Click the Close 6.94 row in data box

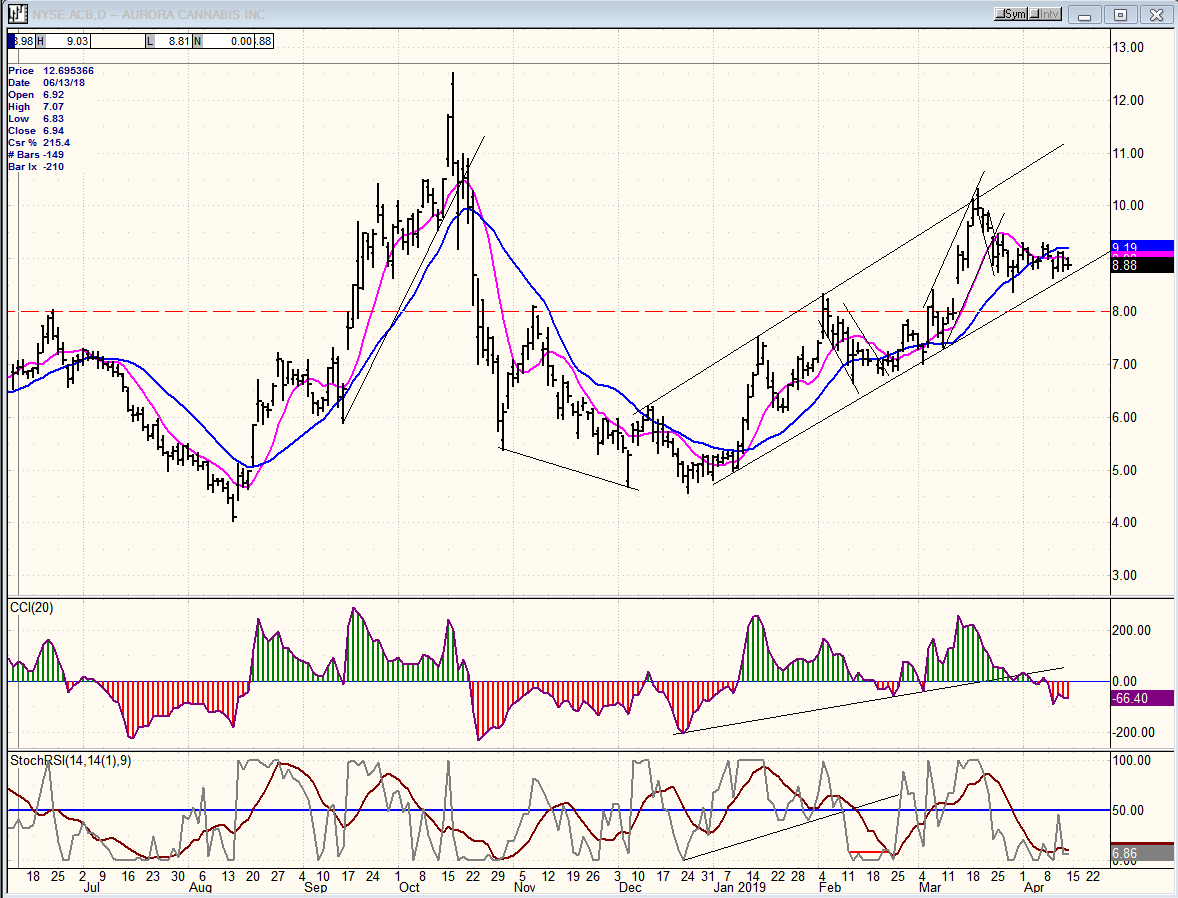pos(36,131)
